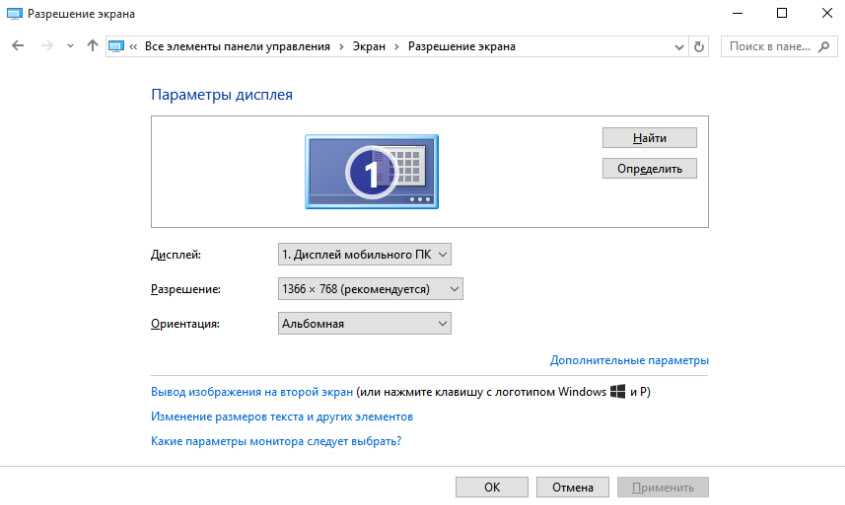Image resolution: width=845 pixels, height=505 pixels.
Task: Click the up one level arrow
Action: (x=93, y=46)
